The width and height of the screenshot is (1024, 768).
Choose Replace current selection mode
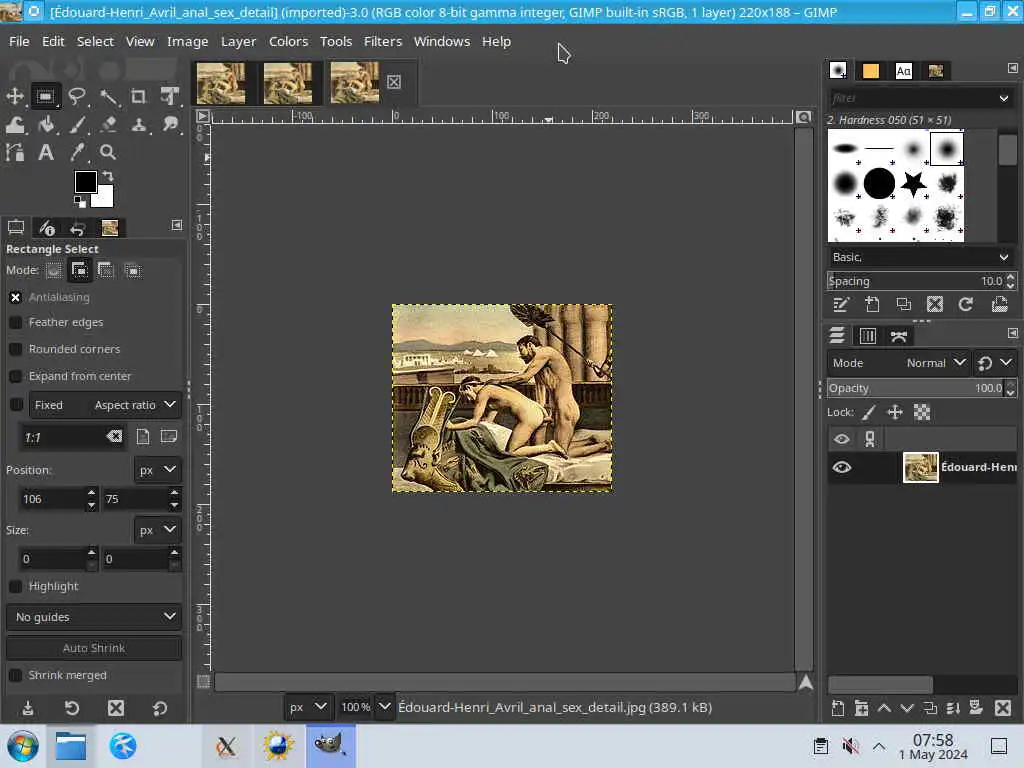54,270
